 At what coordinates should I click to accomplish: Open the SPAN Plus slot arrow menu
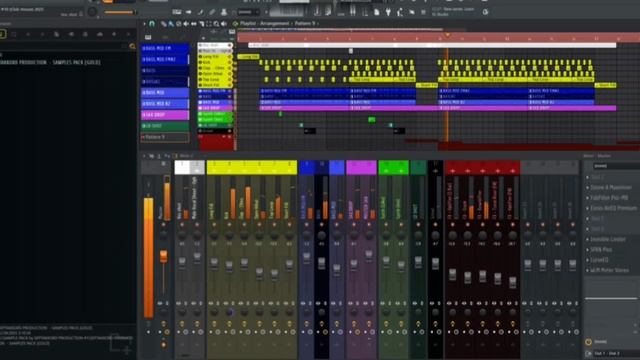(587, 249)
